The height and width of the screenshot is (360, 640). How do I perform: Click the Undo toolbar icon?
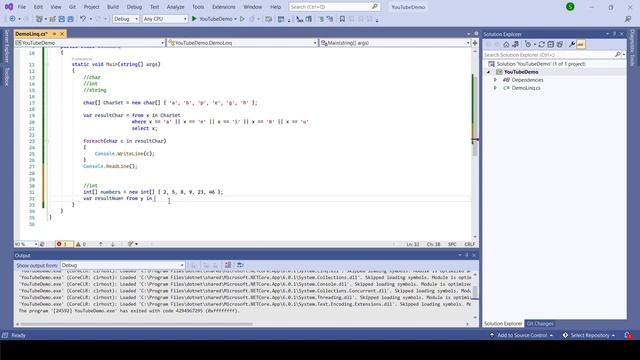point(83,19)
